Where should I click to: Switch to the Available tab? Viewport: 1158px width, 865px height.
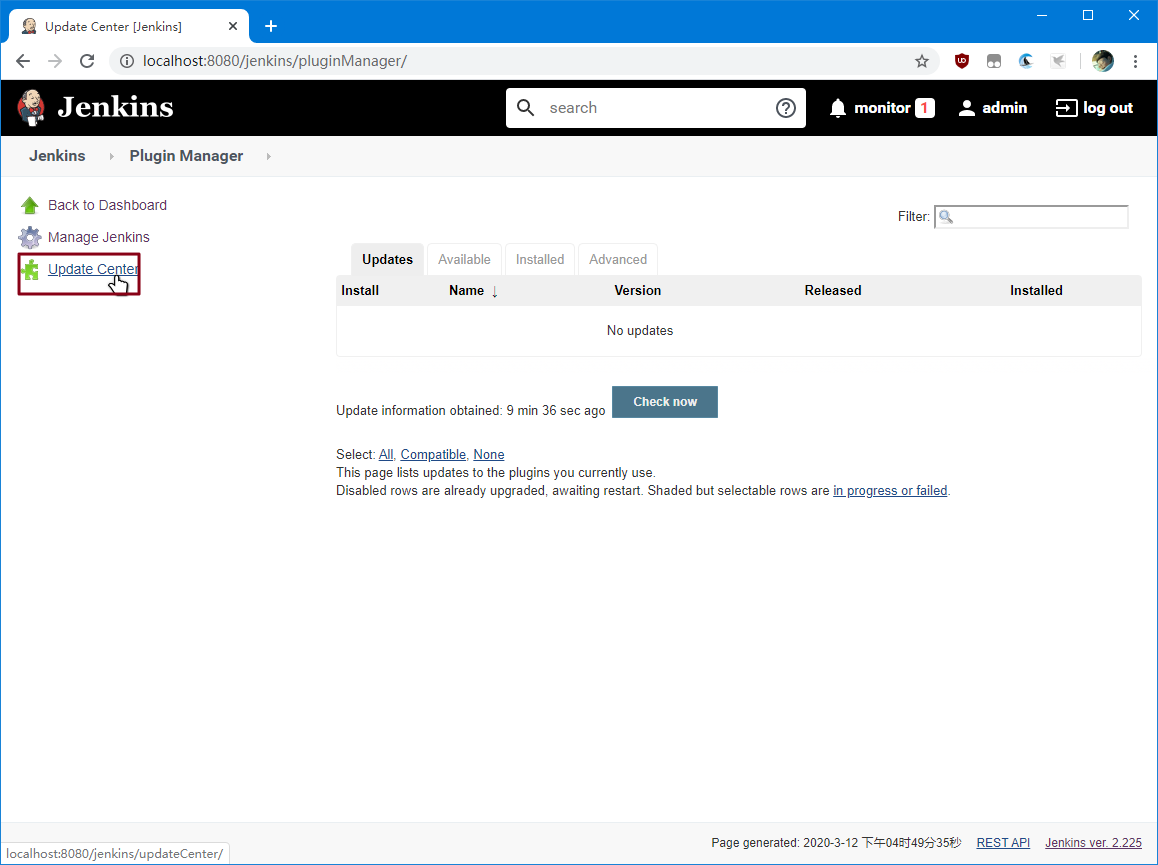point(464,259)
